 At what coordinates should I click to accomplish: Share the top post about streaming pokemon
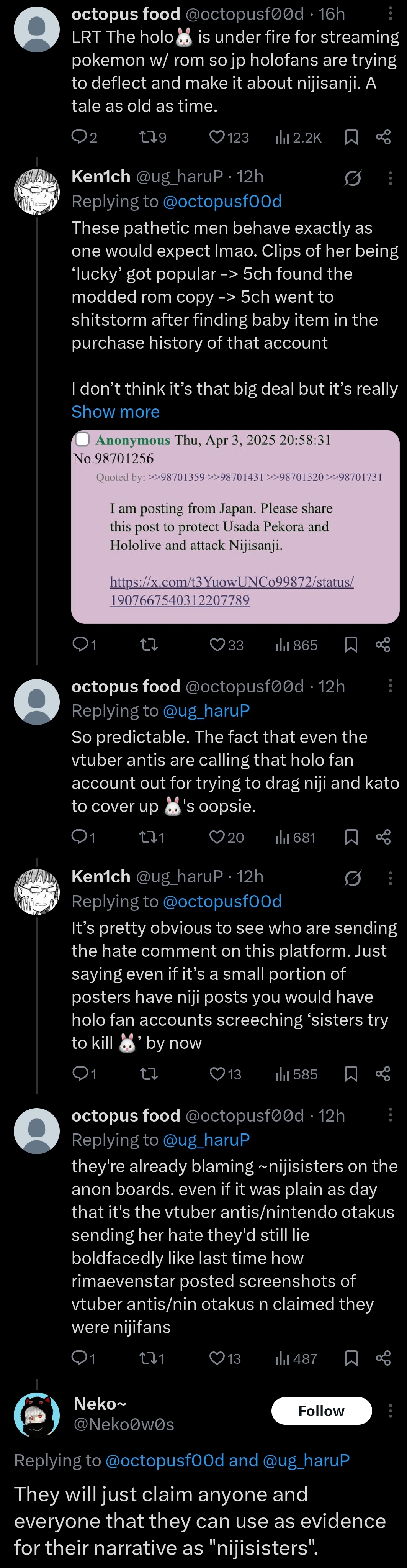(x=383, y=138)
